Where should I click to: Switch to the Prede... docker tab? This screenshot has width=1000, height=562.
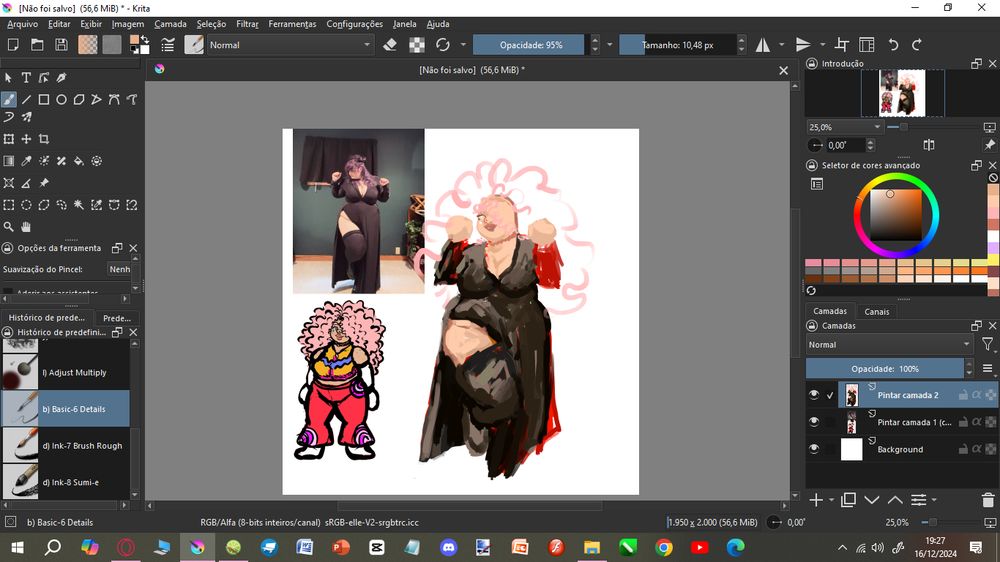117,317
